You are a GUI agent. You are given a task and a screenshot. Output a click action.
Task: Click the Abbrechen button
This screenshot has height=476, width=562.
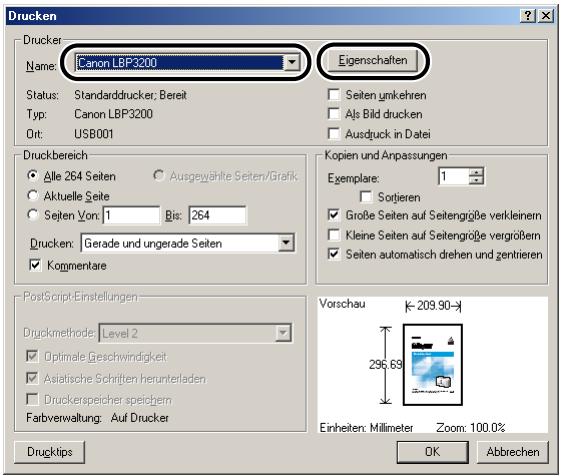point(513,452)
